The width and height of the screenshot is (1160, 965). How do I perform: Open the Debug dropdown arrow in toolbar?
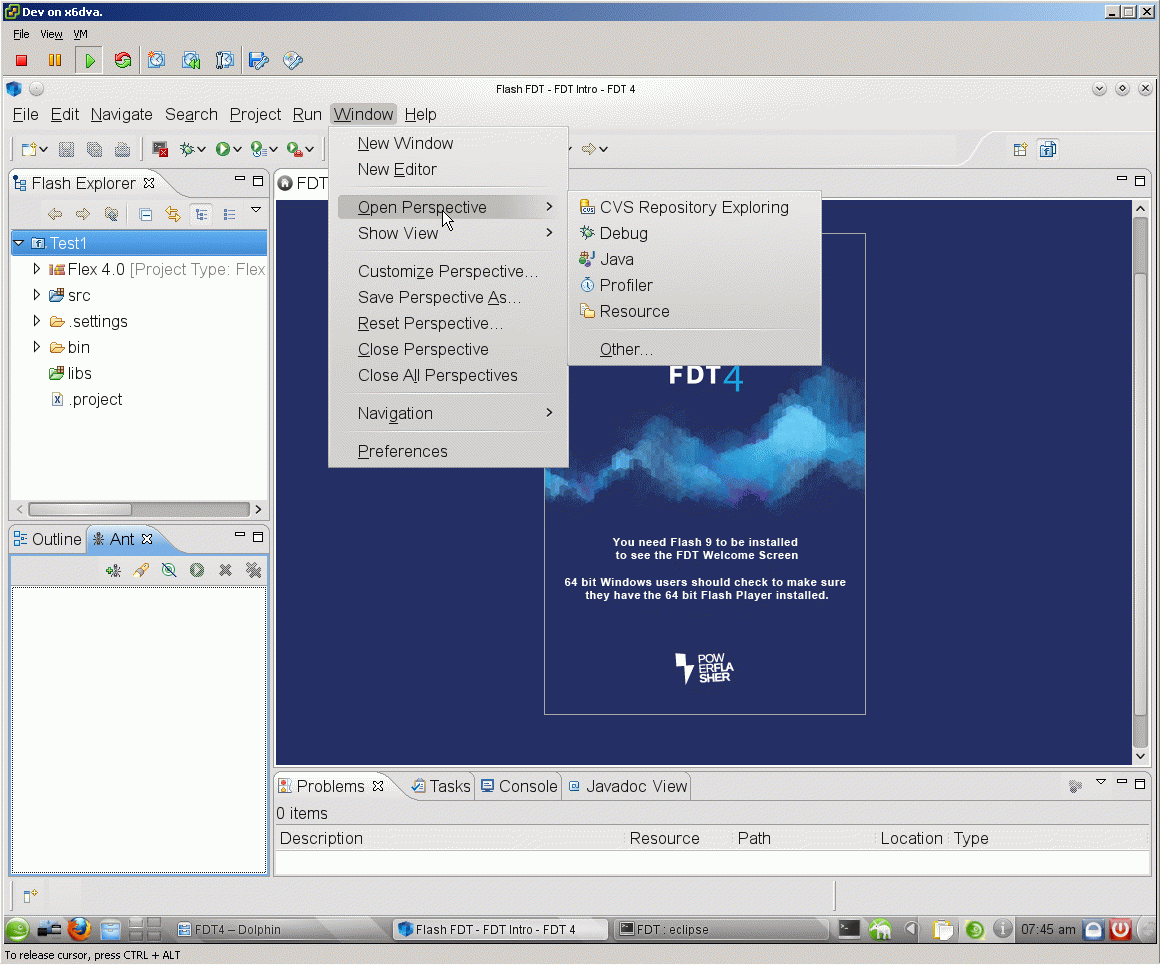201,149
